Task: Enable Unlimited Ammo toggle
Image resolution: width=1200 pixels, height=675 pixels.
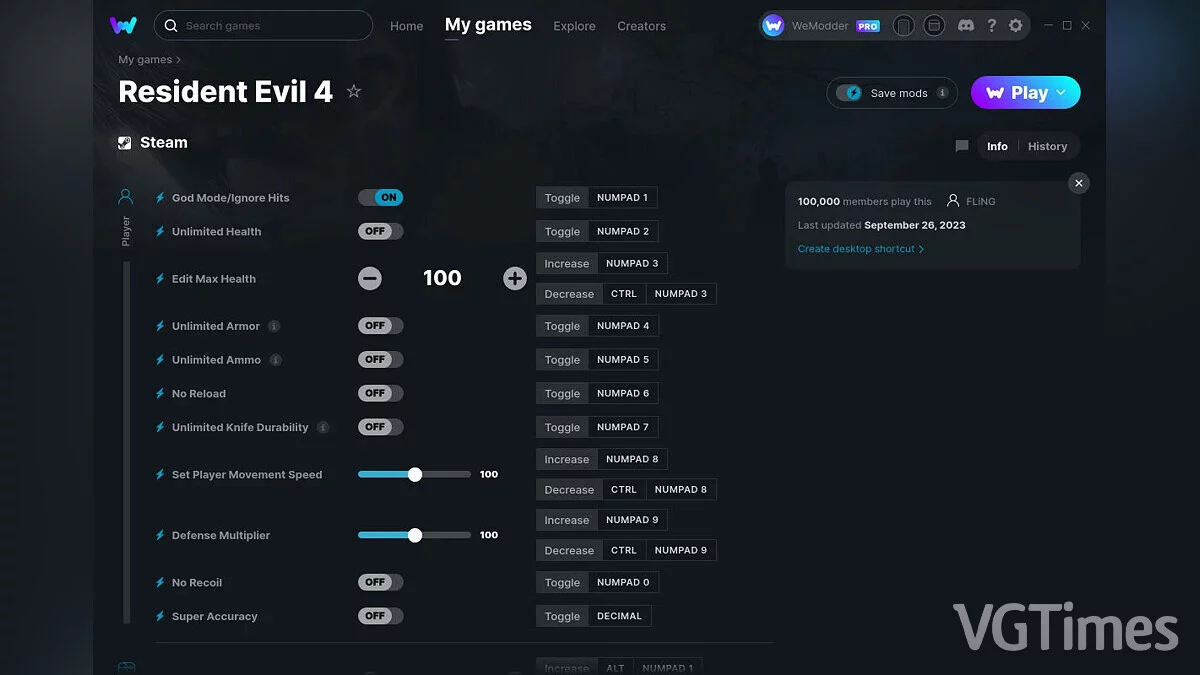Action: tap(381, 360)
